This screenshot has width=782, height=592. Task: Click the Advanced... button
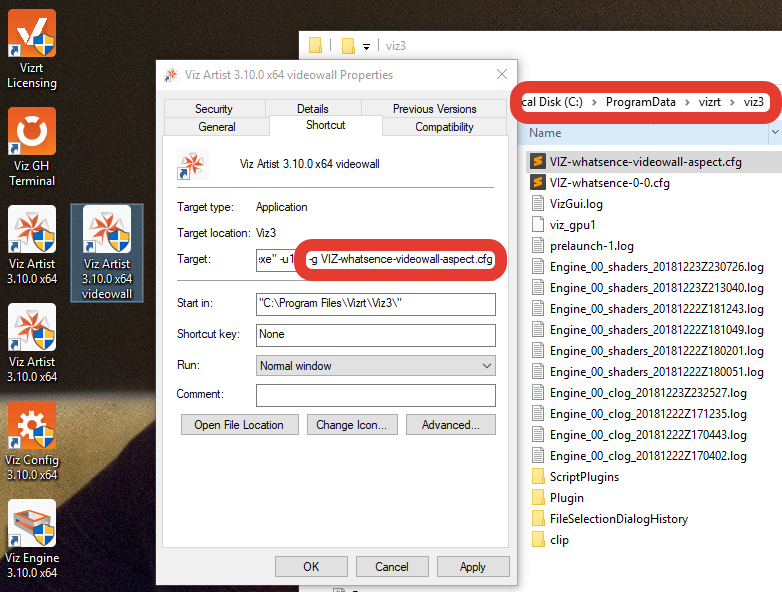[x=450, y=424]
